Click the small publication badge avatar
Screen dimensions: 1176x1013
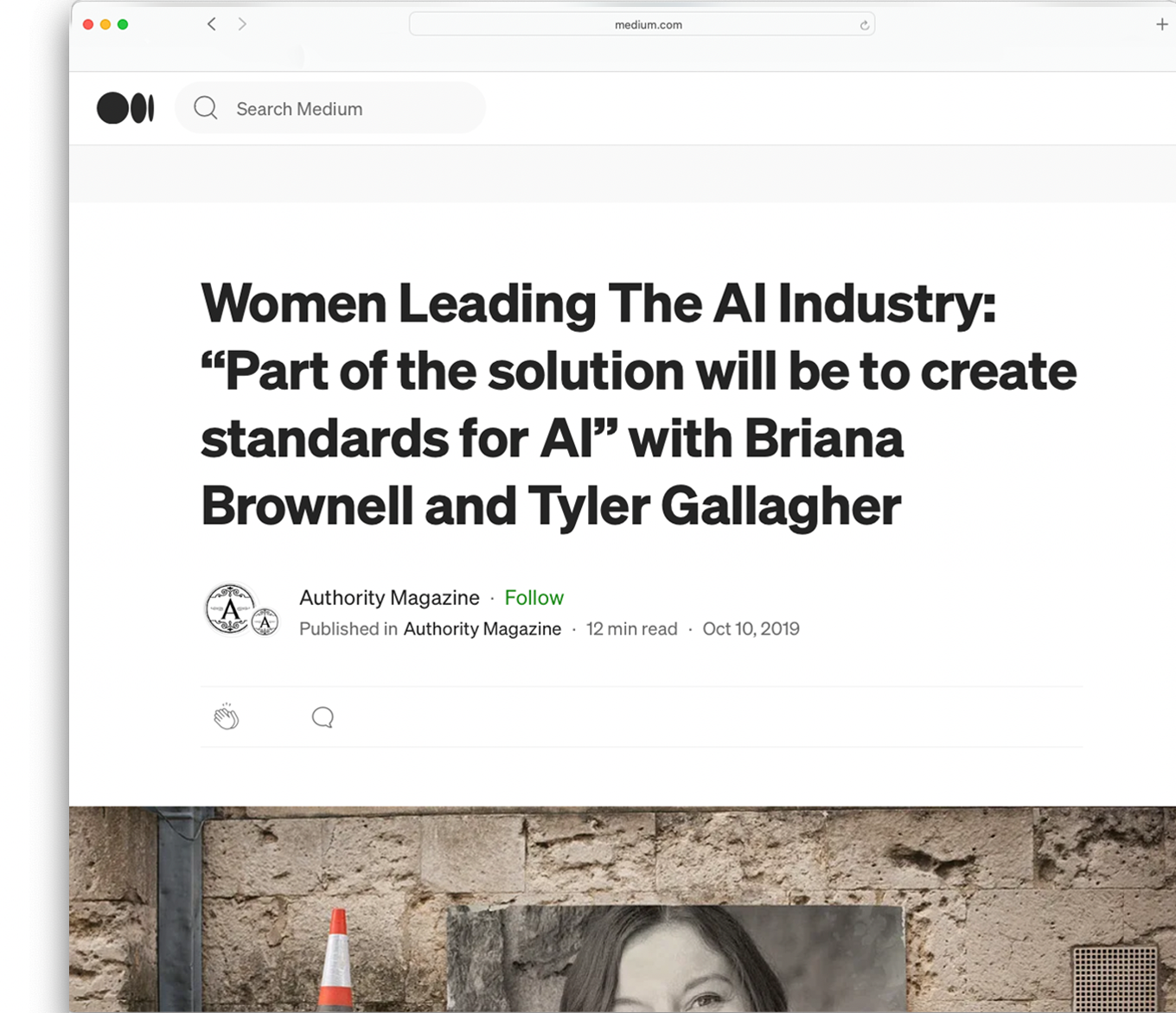[x=265, y=621]
